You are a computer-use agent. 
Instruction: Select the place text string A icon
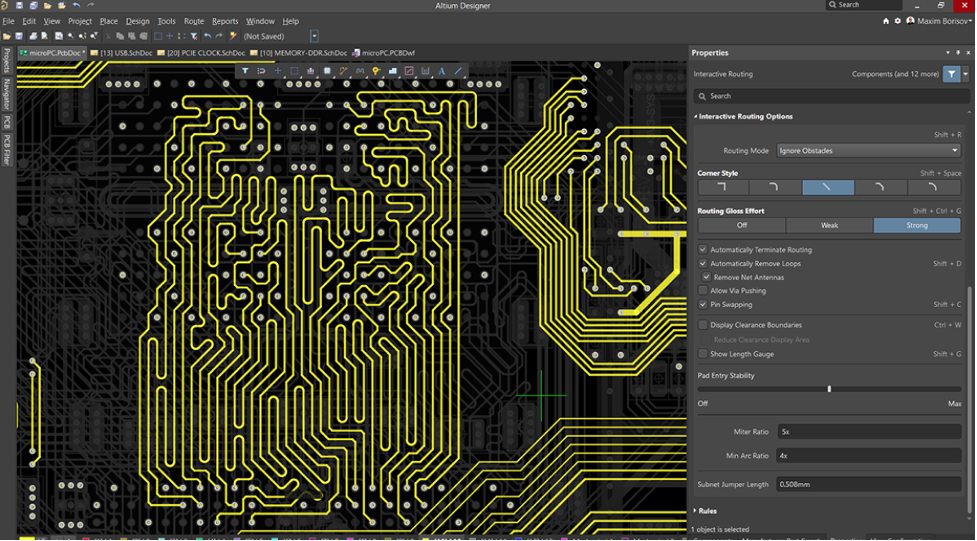[442, 71]
